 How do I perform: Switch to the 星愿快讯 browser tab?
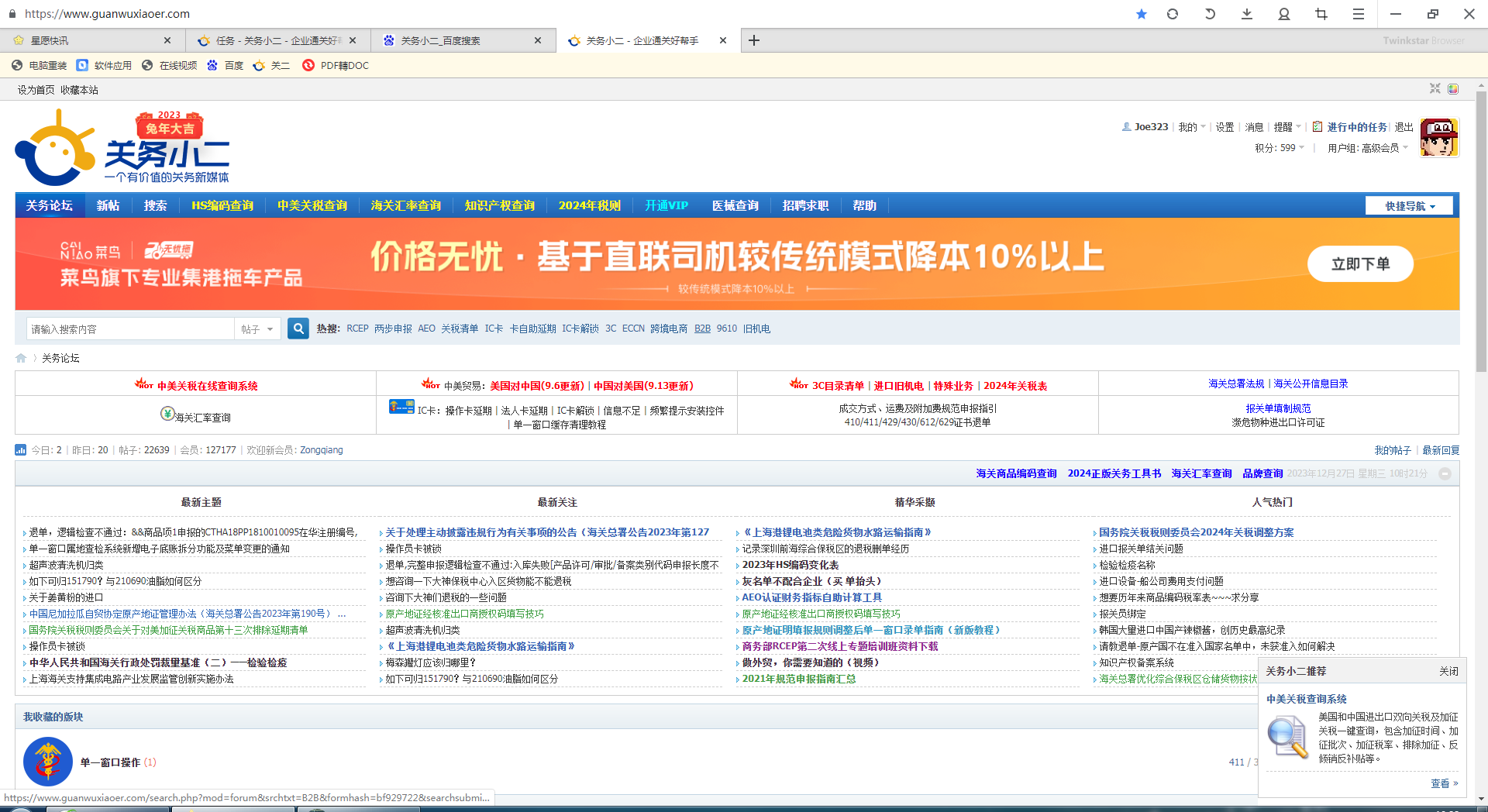92,40
